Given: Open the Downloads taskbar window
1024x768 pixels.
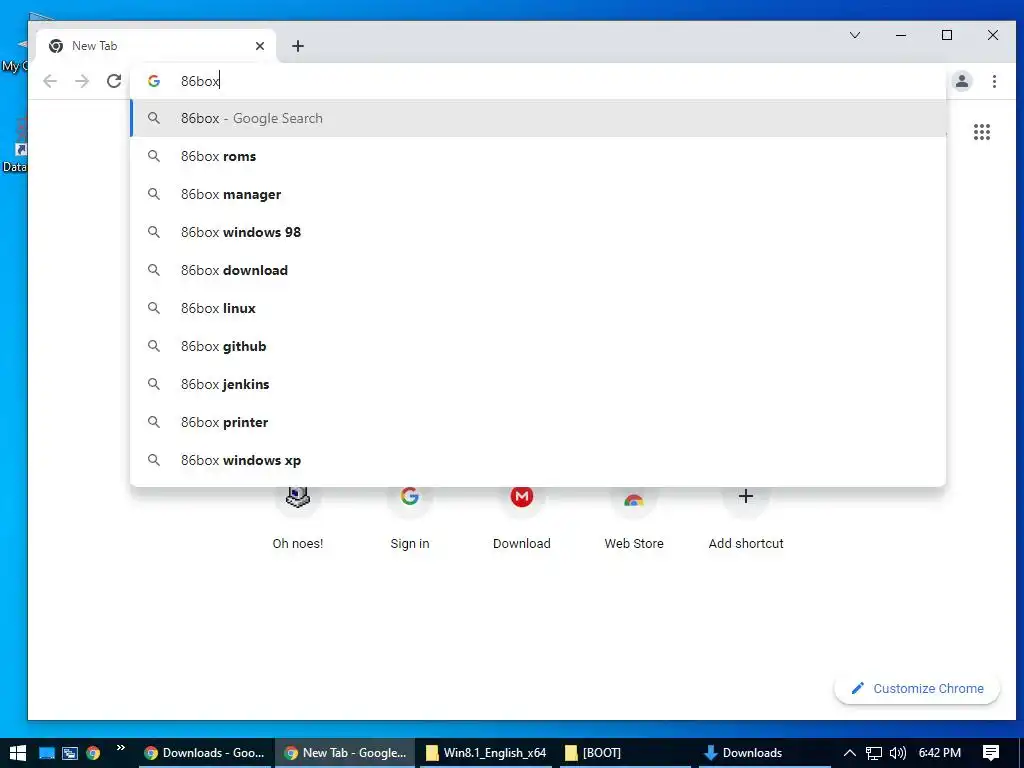Looking at the screenshot, I should 765,753.
